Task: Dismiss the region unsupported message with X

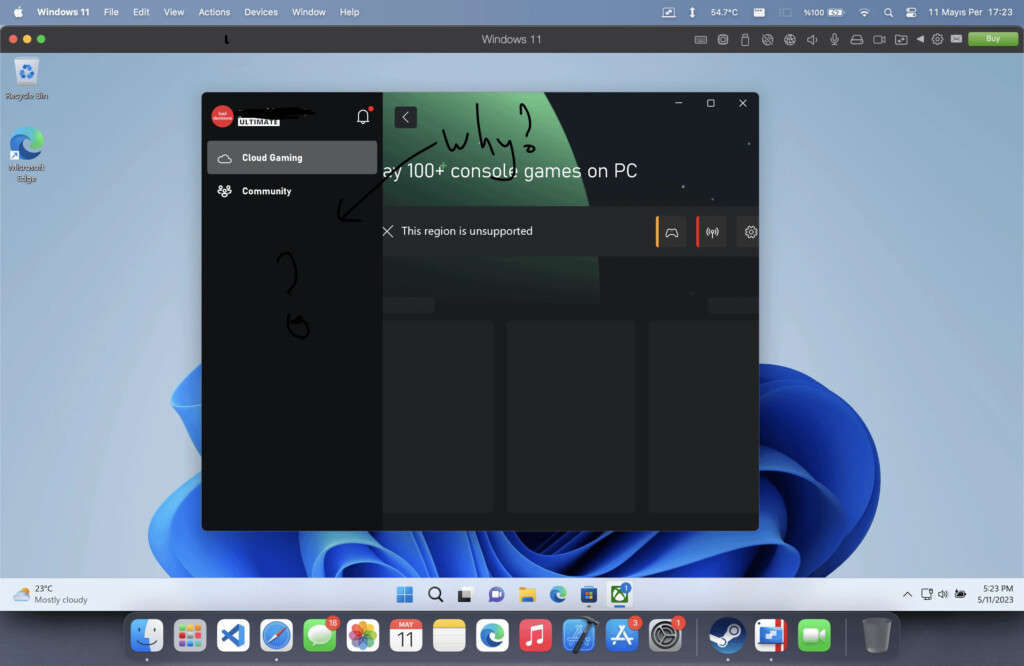Action: [388, 231]
